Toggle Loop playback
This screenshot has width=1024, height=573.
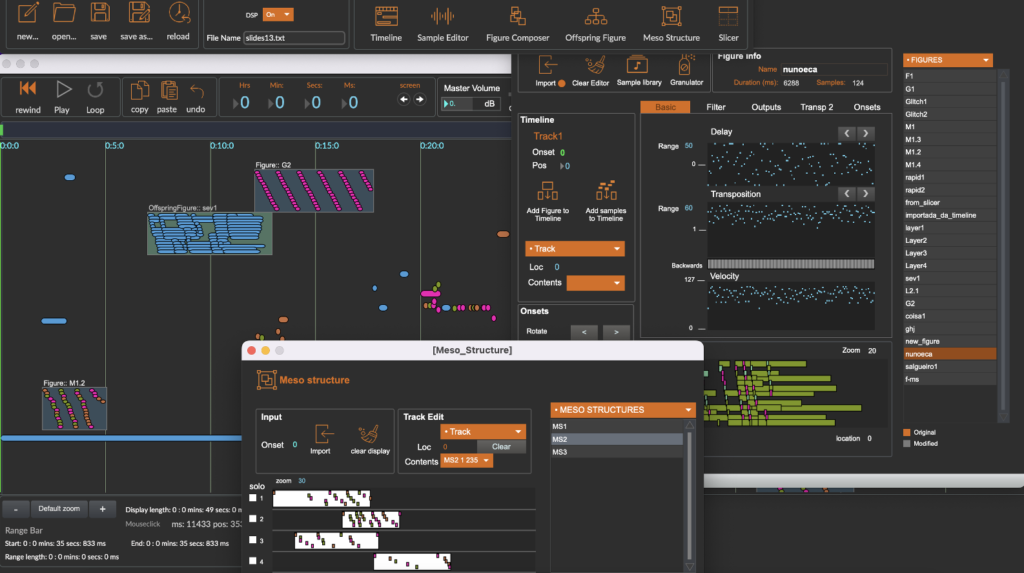click(x=95, y=89)
